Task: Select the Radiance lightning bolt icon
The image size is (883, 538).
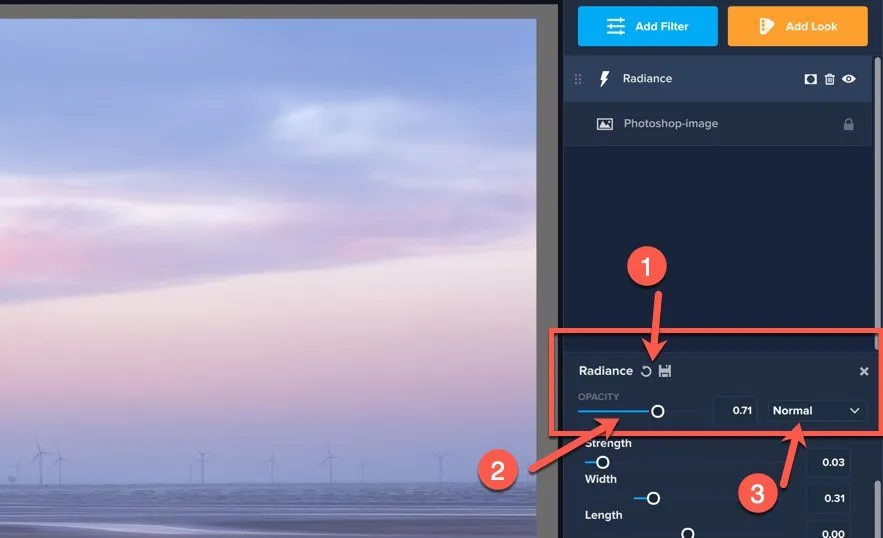Action: tap(604, 79)
